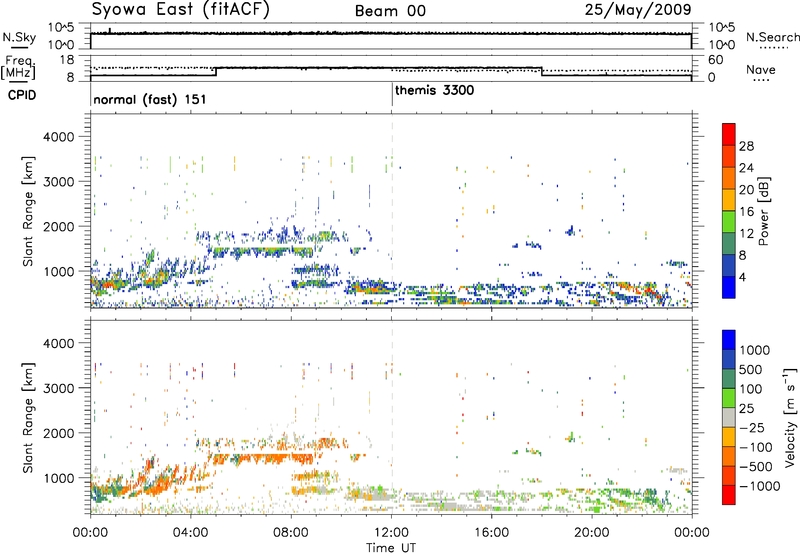Screen dimensions: 800x554
Task: Pick the red top segment of the power colorbar
Action: point(729,134)
